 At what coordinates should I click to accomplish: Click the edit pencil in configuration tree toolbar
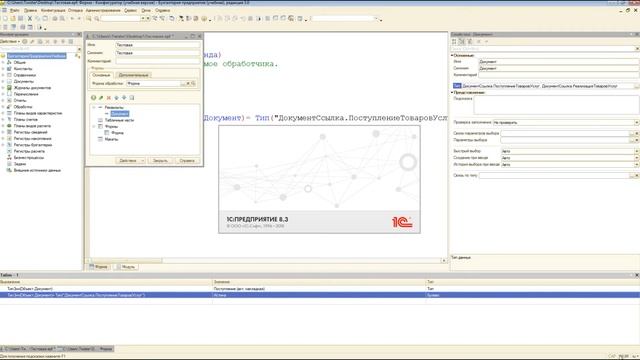(32, 42)
